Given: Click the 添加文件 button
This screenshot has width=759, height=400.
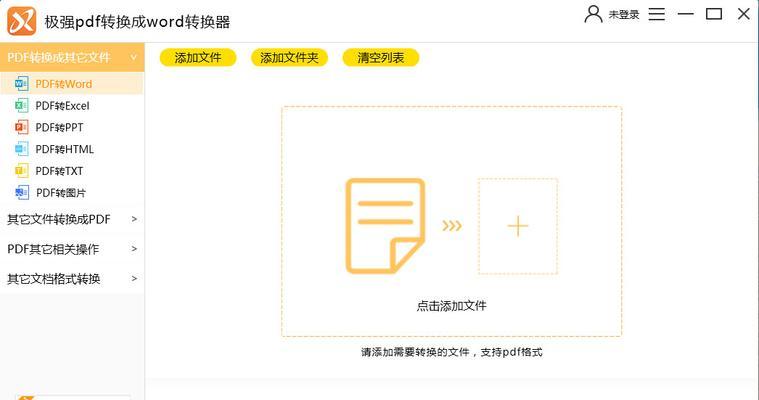Looking at the screenshot, I should (198, 58).
